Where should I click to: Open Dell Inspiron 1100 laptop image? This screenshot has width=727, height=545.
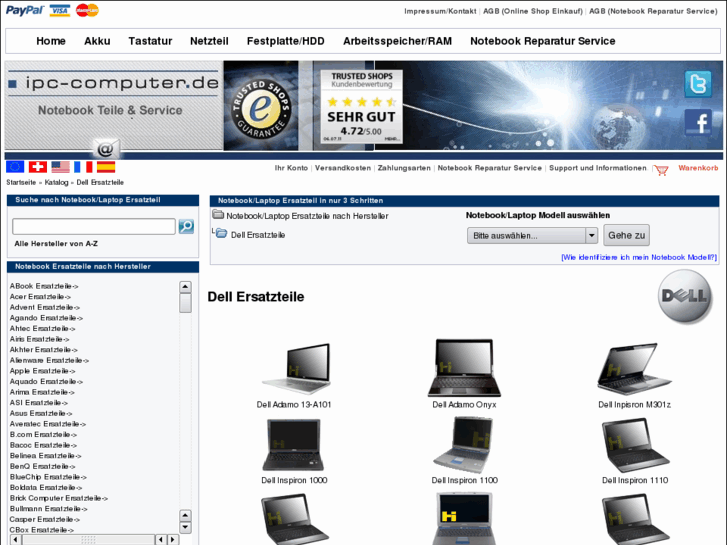(x=463, y=445)
